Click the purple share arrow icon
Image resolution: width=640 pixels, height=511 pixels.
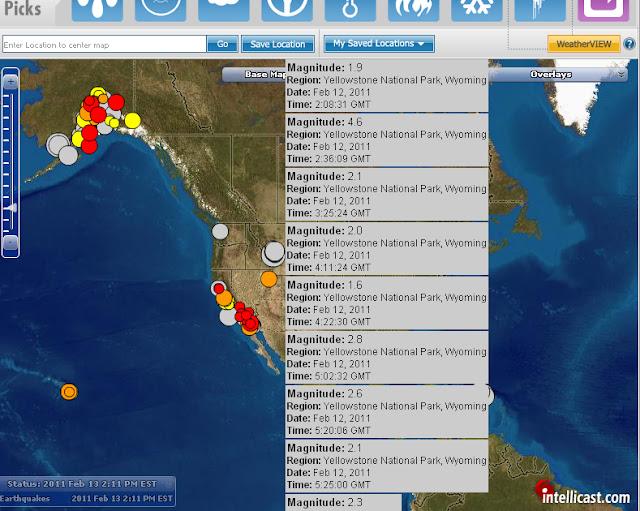point(603,10)
